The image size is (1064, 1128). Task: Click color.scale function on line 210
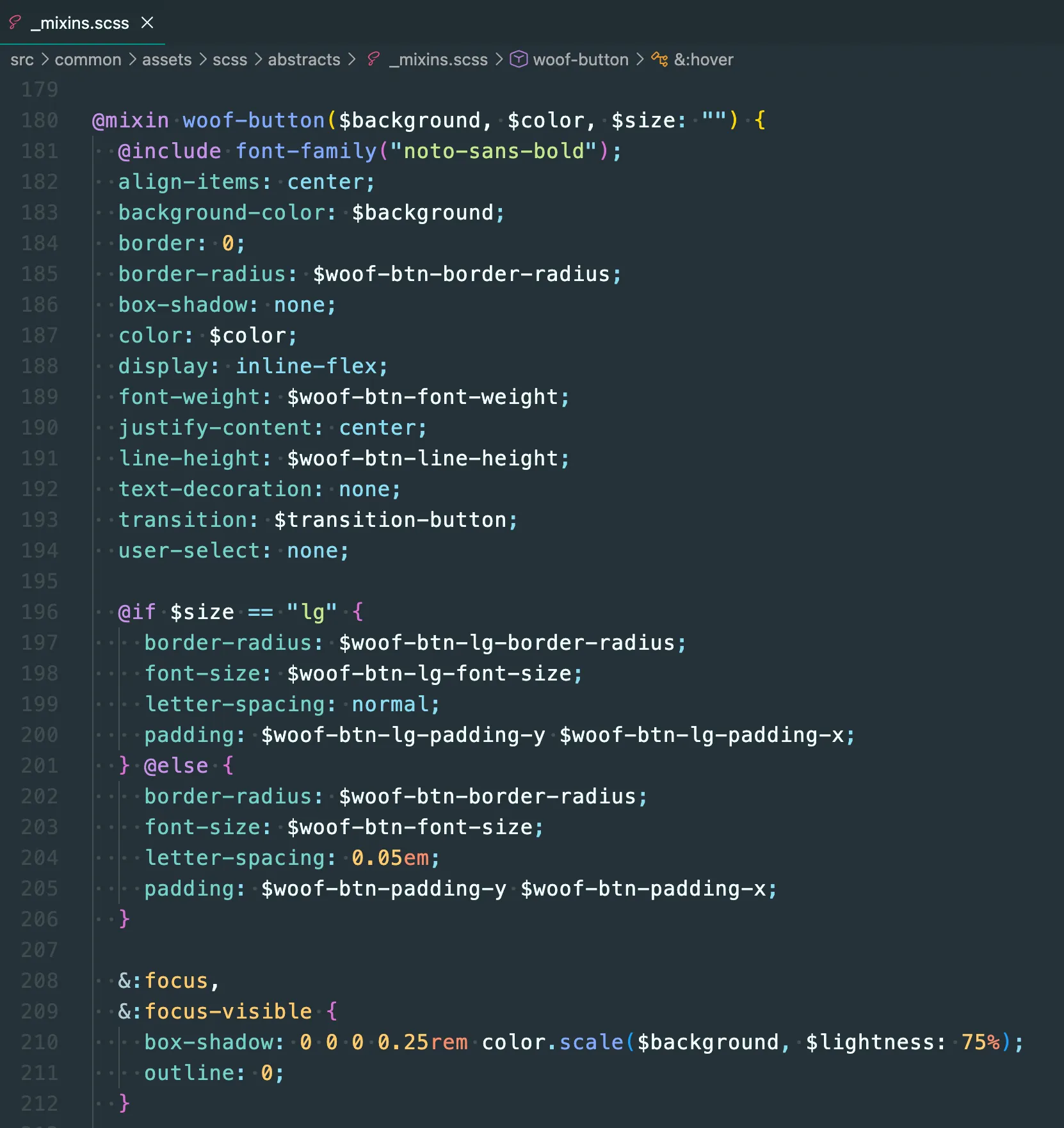[x=552, y=1042]
